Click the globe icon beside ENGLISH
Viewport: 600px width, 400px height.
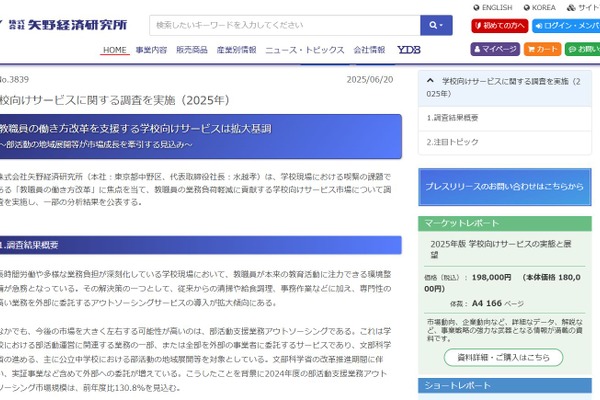(x=476, y=8)
